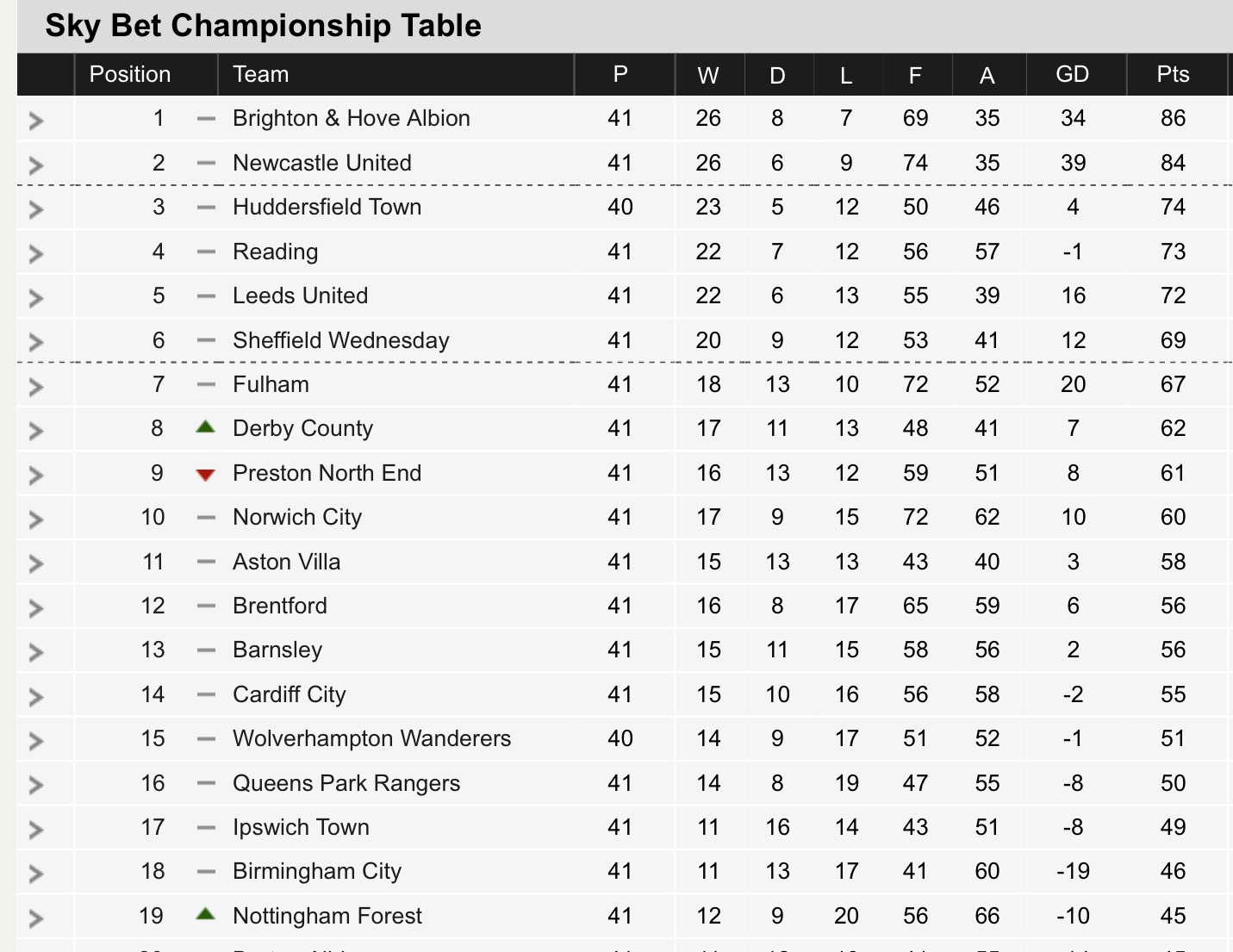
Task: Click chevron icon on Aston Villa row
Action: (x=36, y=564)
